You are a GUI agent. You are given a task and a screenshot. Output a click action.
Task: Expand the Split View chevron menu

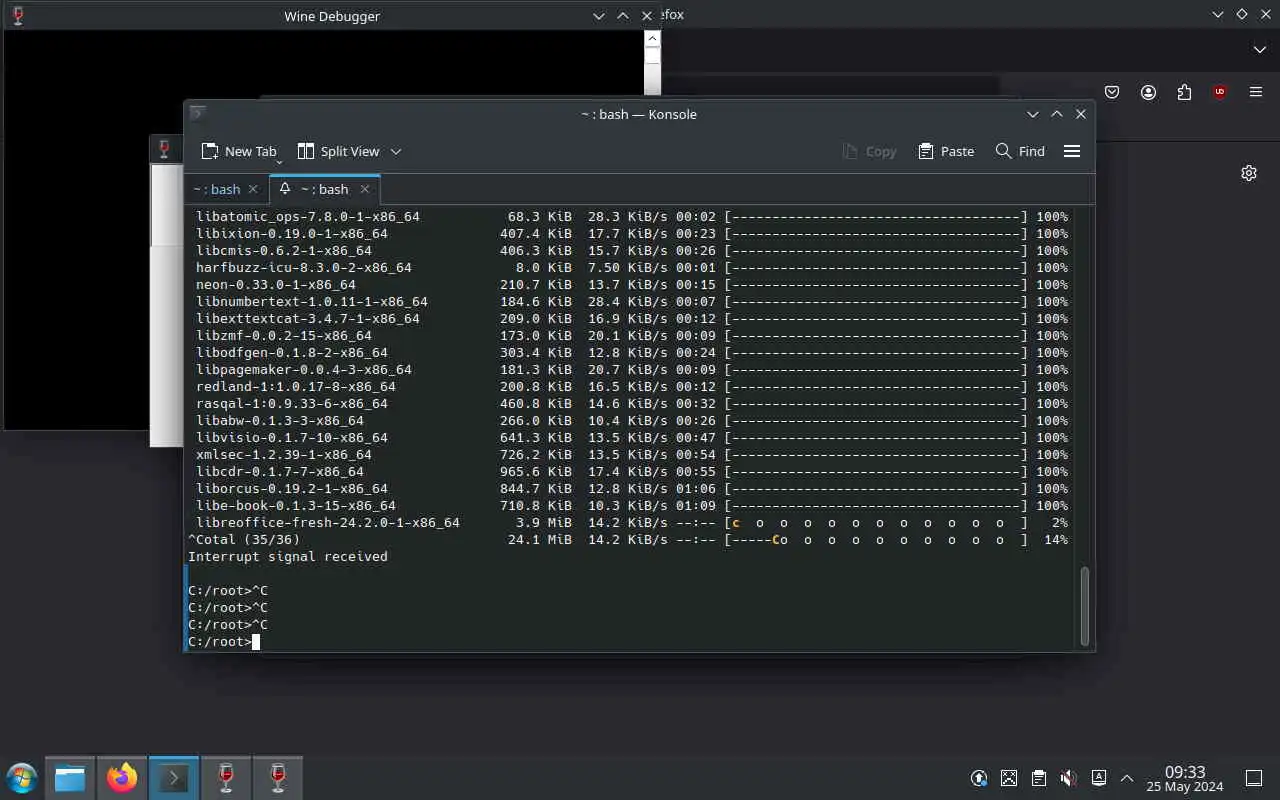[396, 151]
